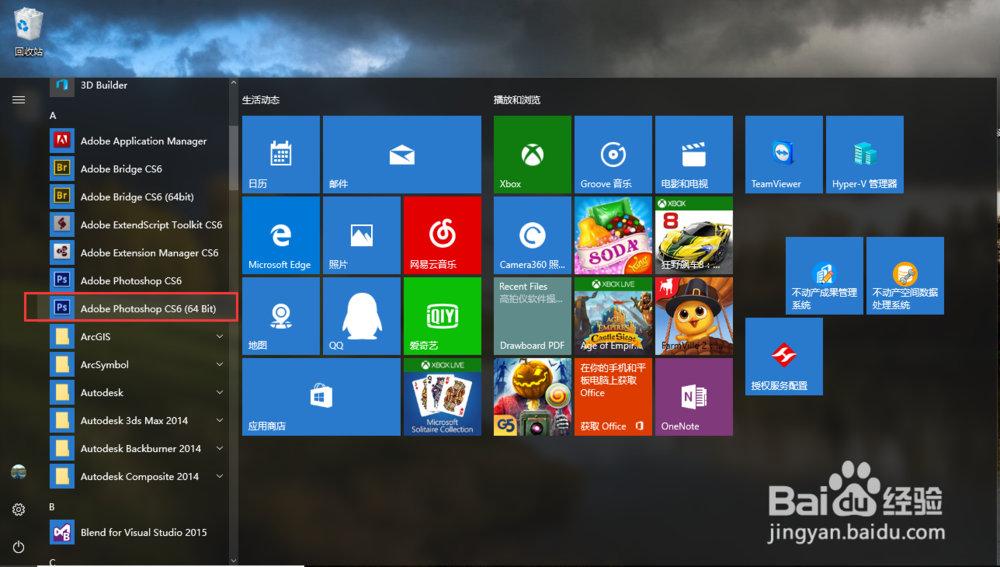Screen dimensions: 1000x567
Task: Open the Age of Empires Castle Siege tile
Action: (613, 316)
